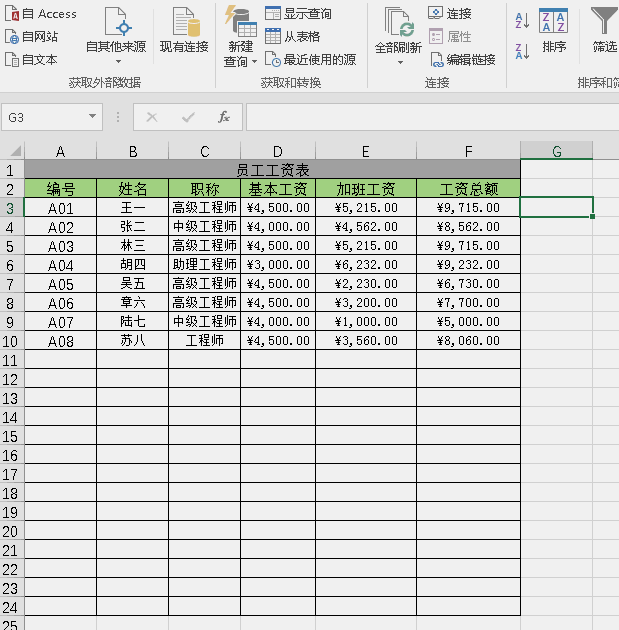Select row 1 header
This screenshot has width=619, height=630.
pos(12,170)
